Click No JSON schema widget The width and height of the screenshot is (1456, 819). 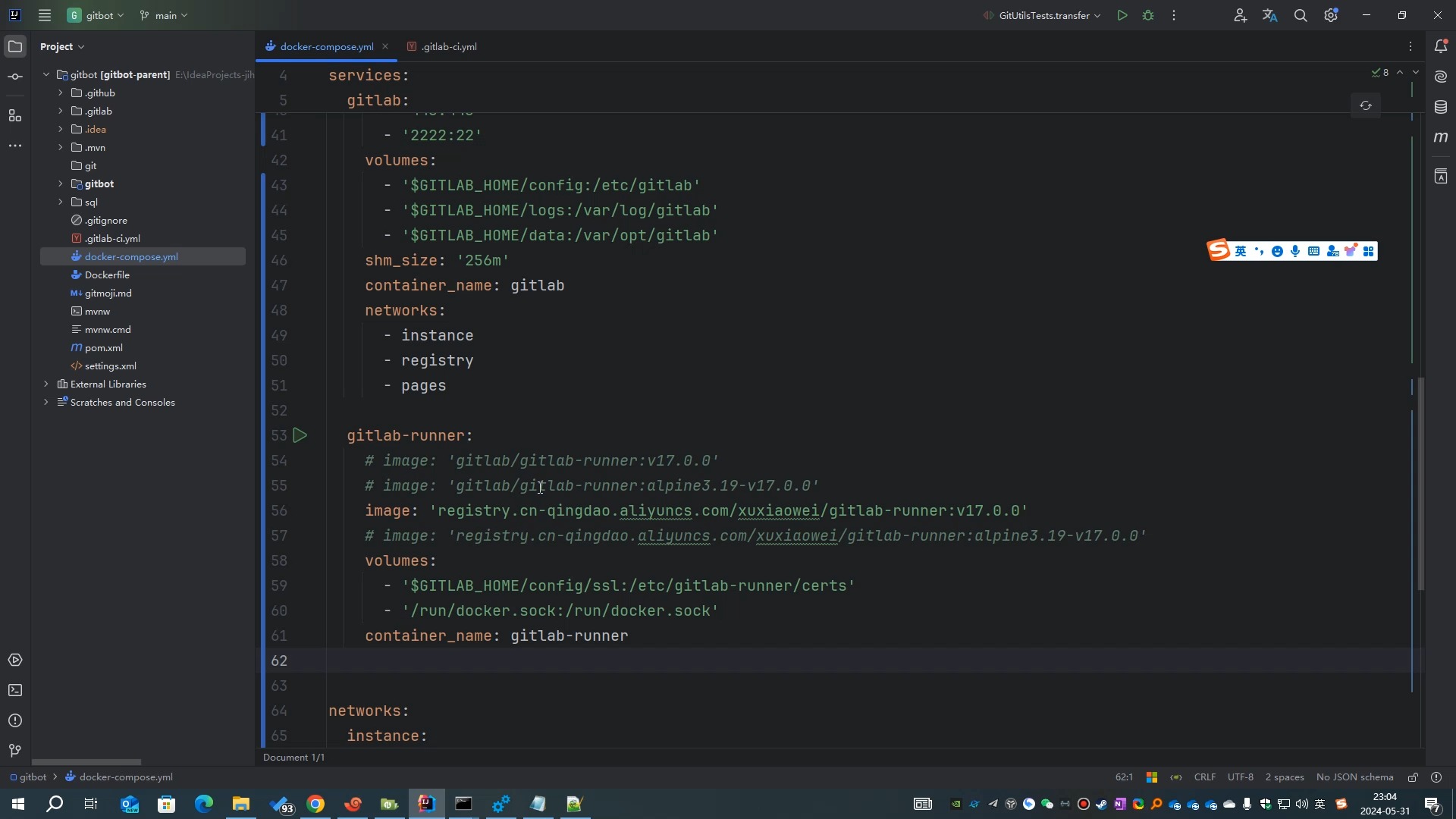[x=1355, y=777]
